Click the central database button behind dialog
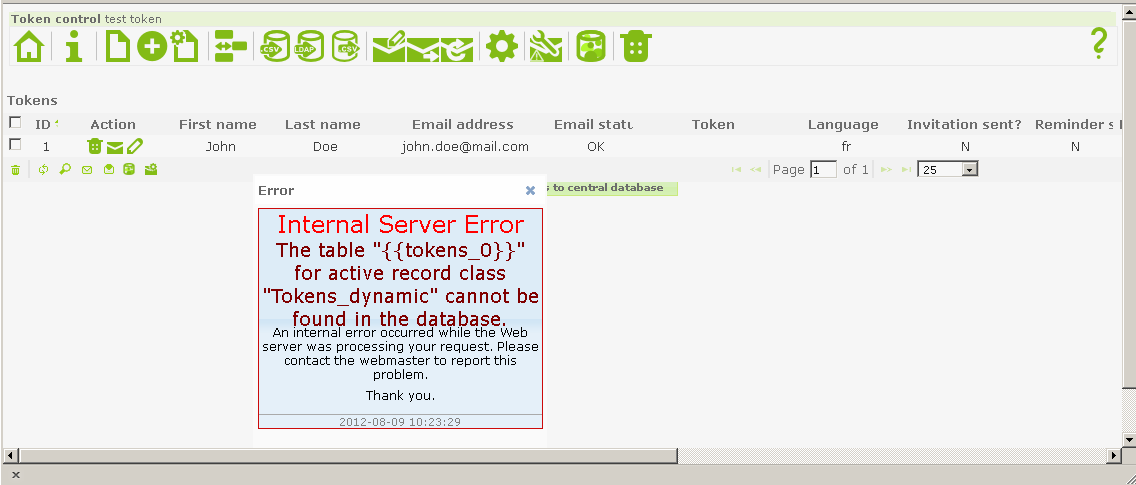 click(x=612, y=188)
